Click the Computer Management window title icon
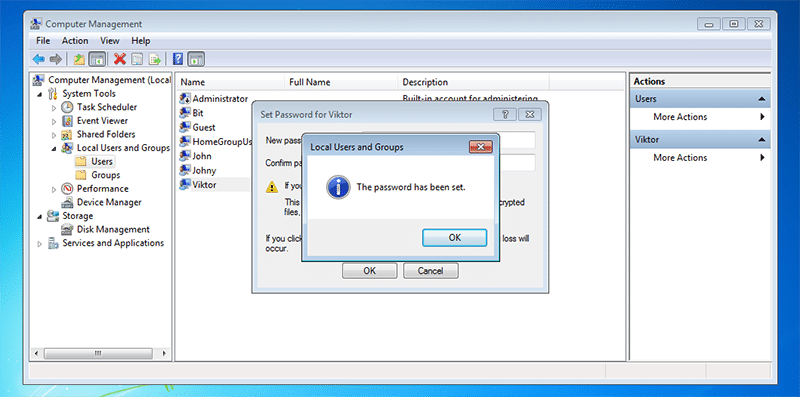Viewport: 800px width, 397px height. click(36, 23)
